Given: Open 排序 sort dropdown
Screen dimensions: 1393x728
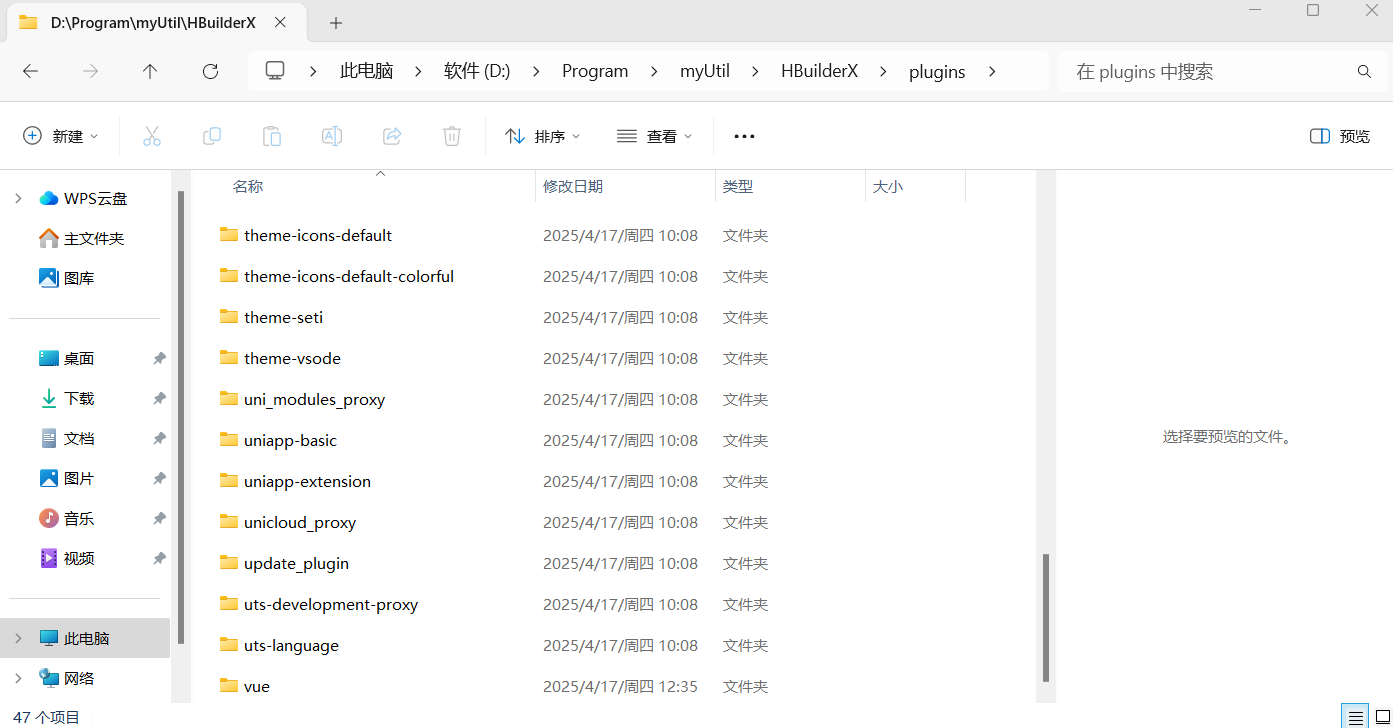Looking at the screenshot, I should (543, 136).
